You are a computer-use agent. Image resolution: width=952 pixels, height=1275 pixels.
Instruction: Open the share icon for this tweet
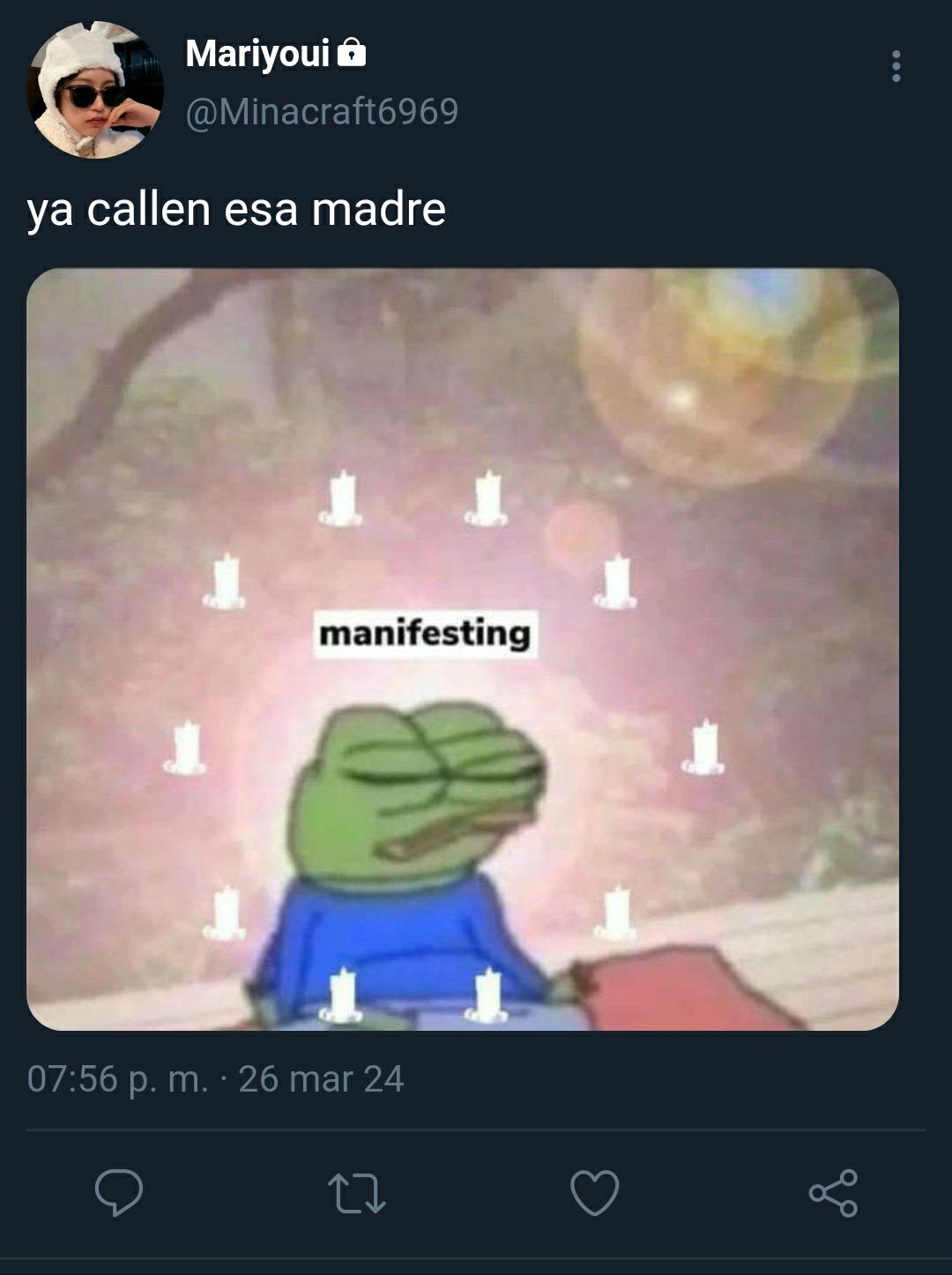click(x=833, y=1193)
